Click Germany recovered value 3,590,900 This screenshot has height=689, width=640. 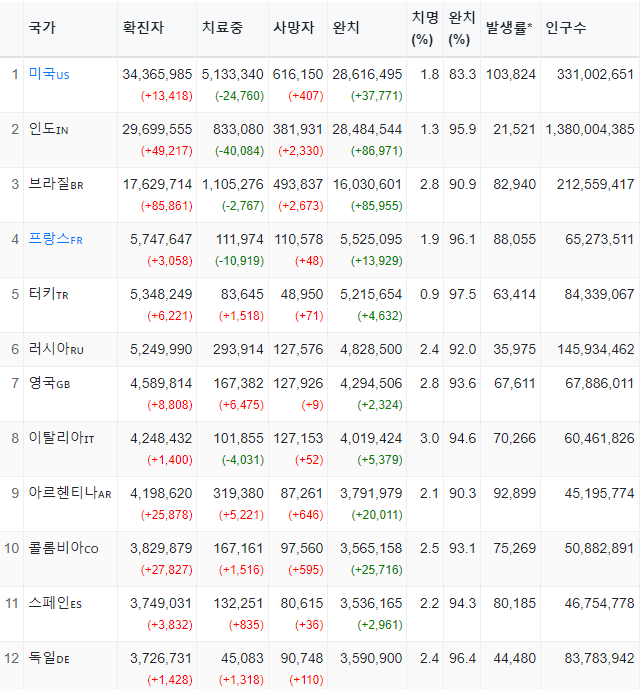(371, 658)
